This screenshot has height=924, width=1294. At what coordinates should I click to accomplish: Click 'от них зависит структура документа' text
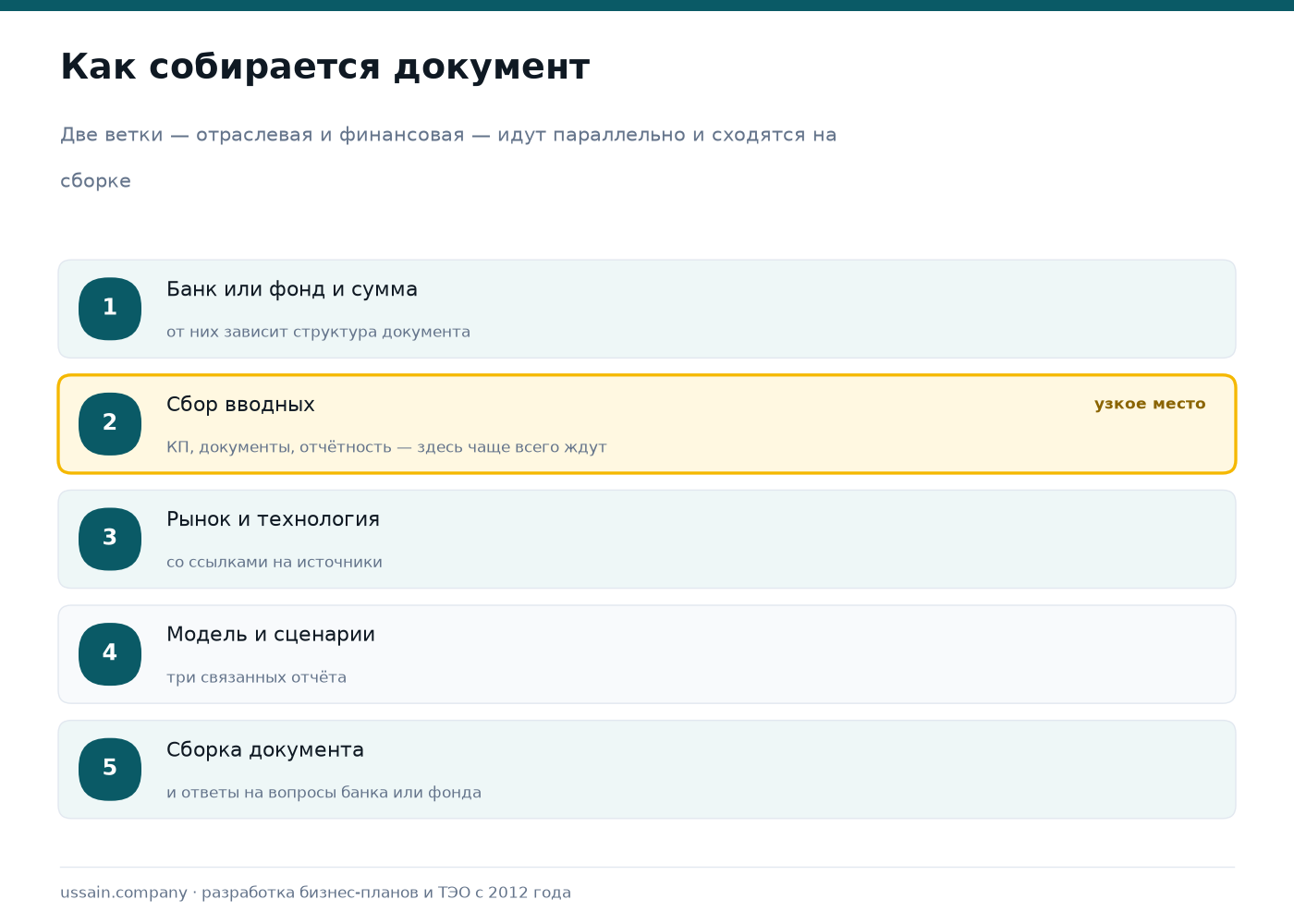tap(318, 332)
